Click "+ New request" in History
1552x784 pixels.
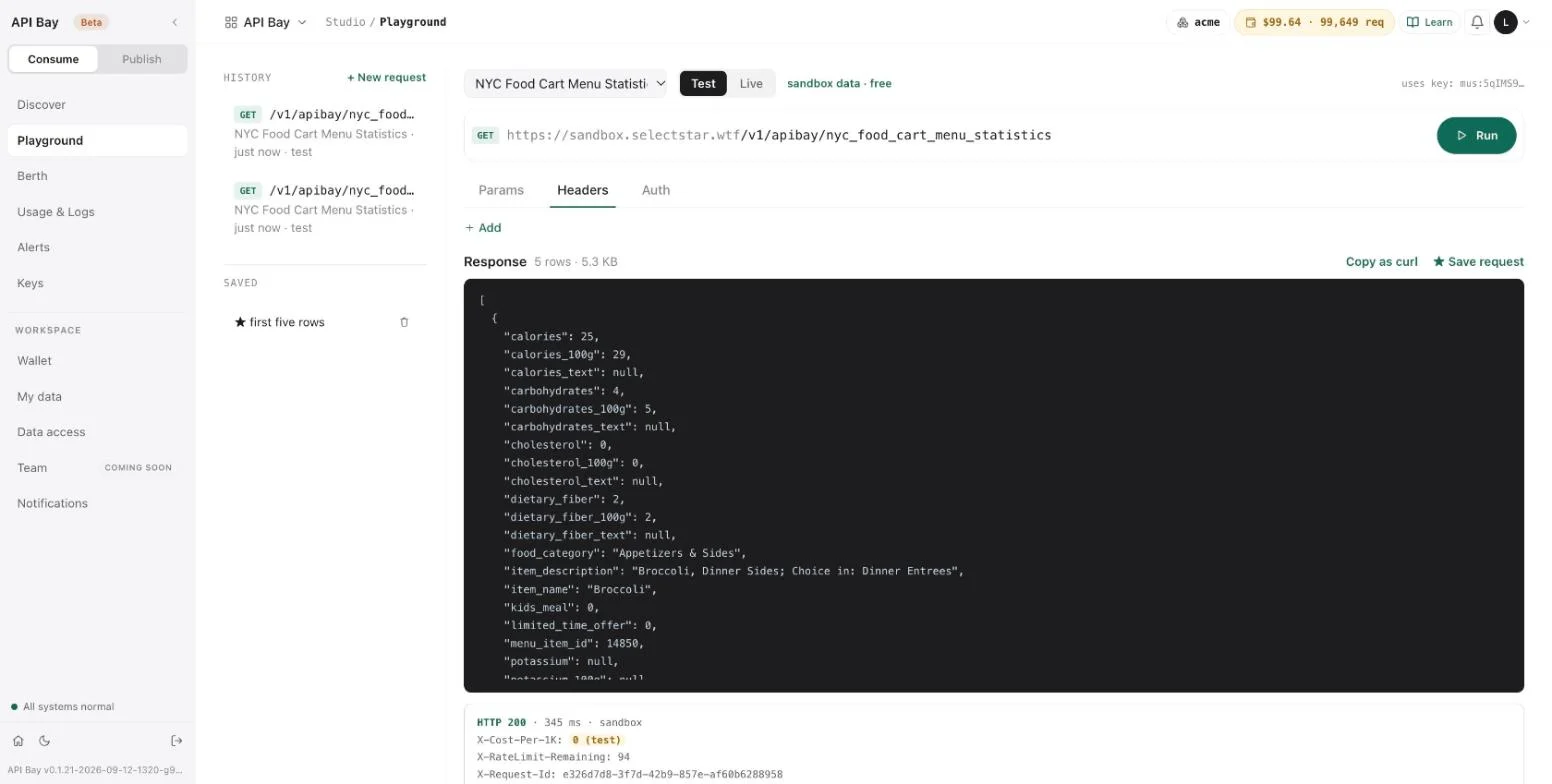(386, 77)
